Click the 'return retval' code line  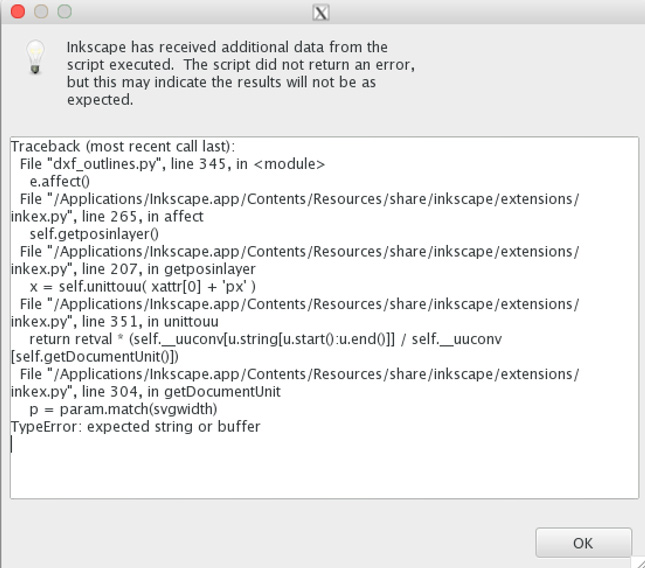266,339
